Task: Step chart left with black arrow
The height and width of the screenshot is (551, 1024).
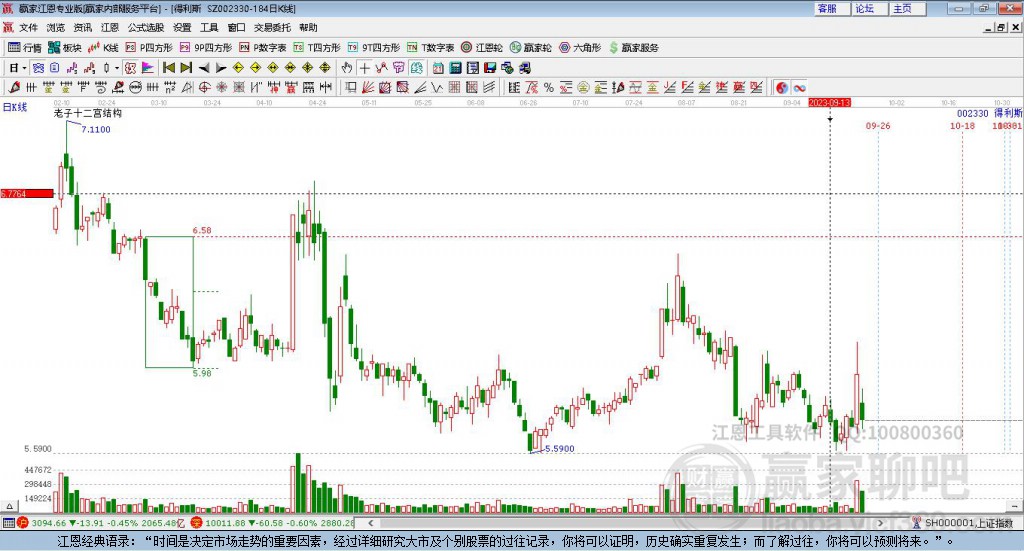Action: (x=204, y=68)
